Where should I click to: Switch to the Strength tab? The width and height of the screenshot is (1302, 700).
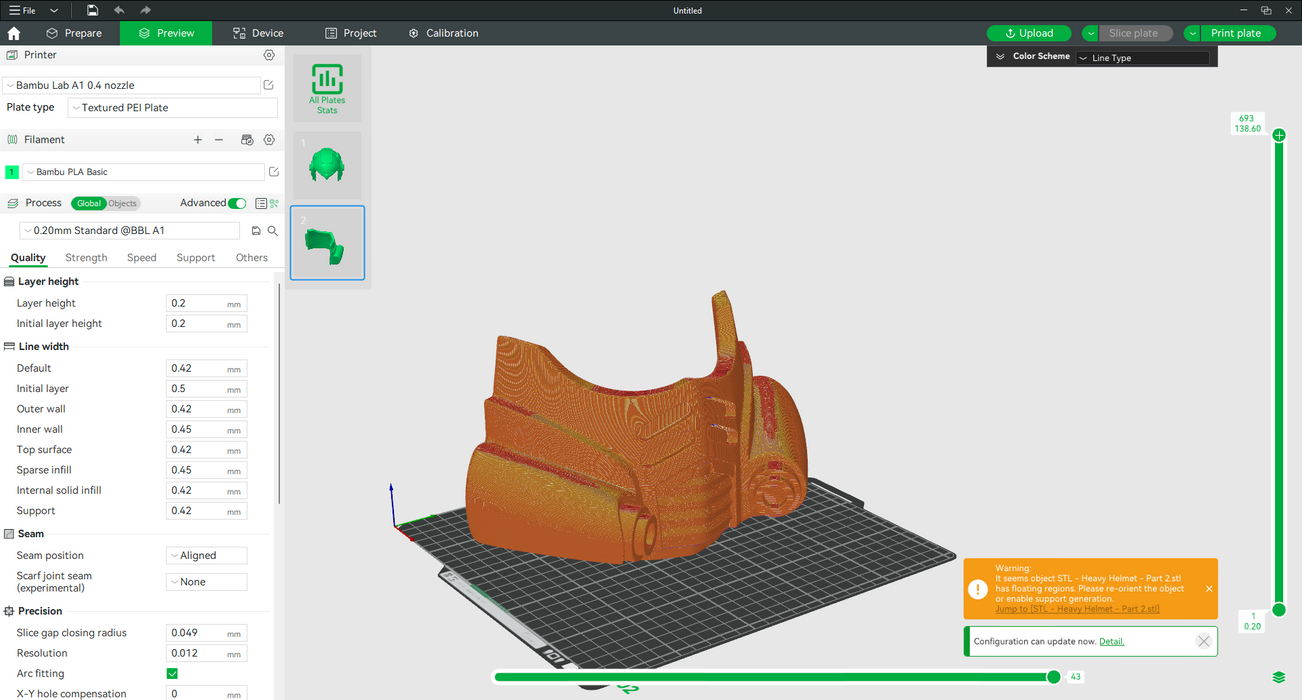86,258
